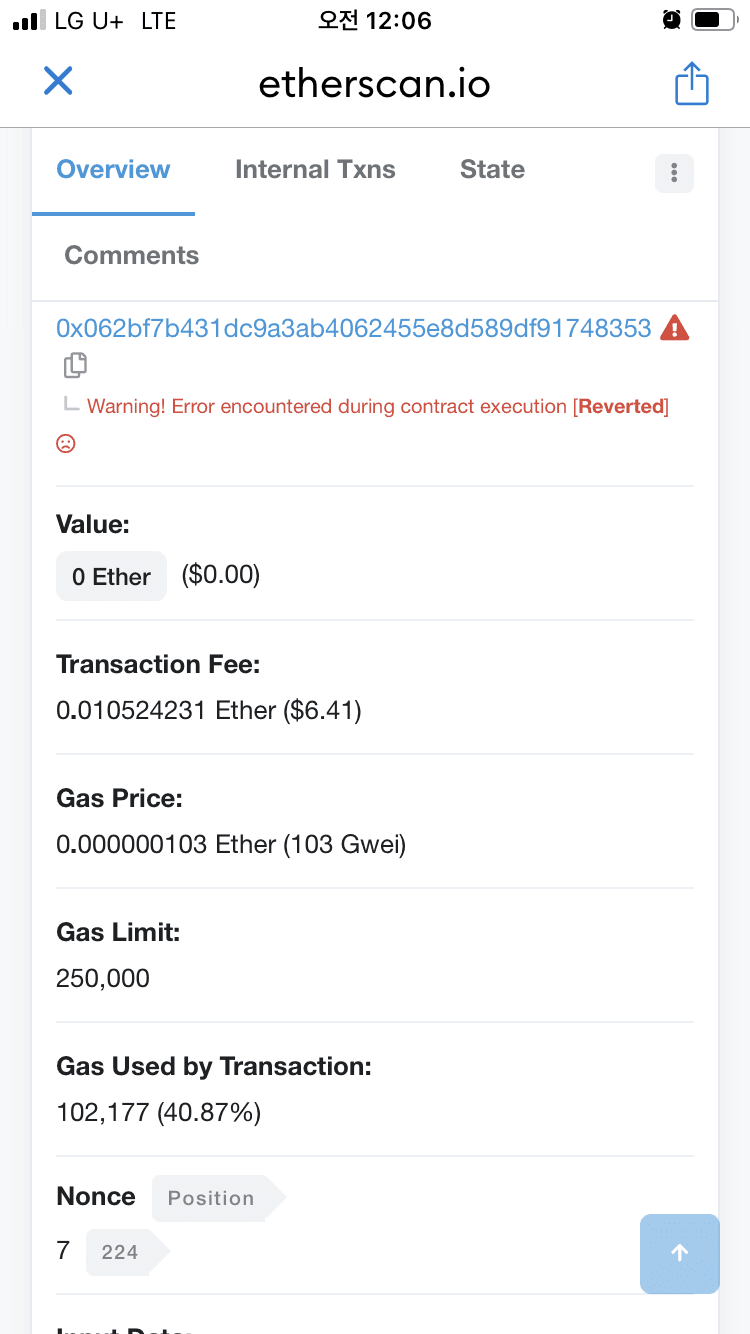Open the 0x062bf7b431dc9a3ab... contract address link
The width and height of the screenshot is (750, 1334).
pos(354,328)
